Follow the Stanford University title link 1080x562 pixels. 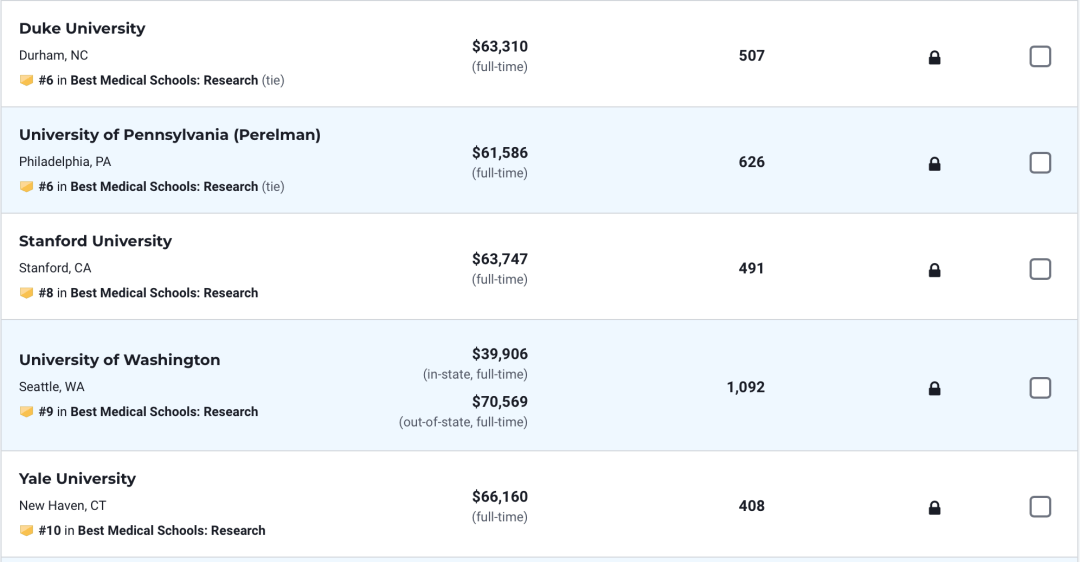click(x=95, y=241)
